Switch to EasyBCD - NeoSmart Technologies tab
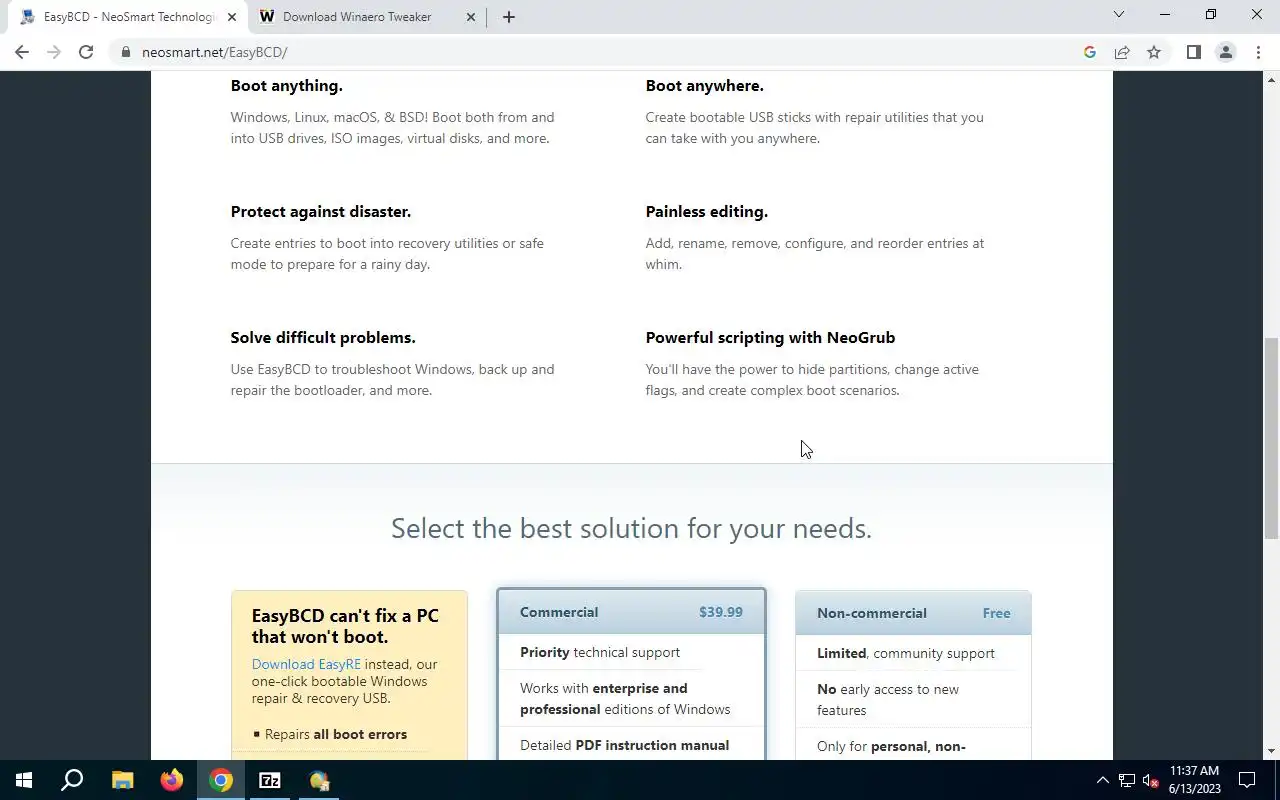Viewport: 1280px width, 800px height. tap(128, 17)
